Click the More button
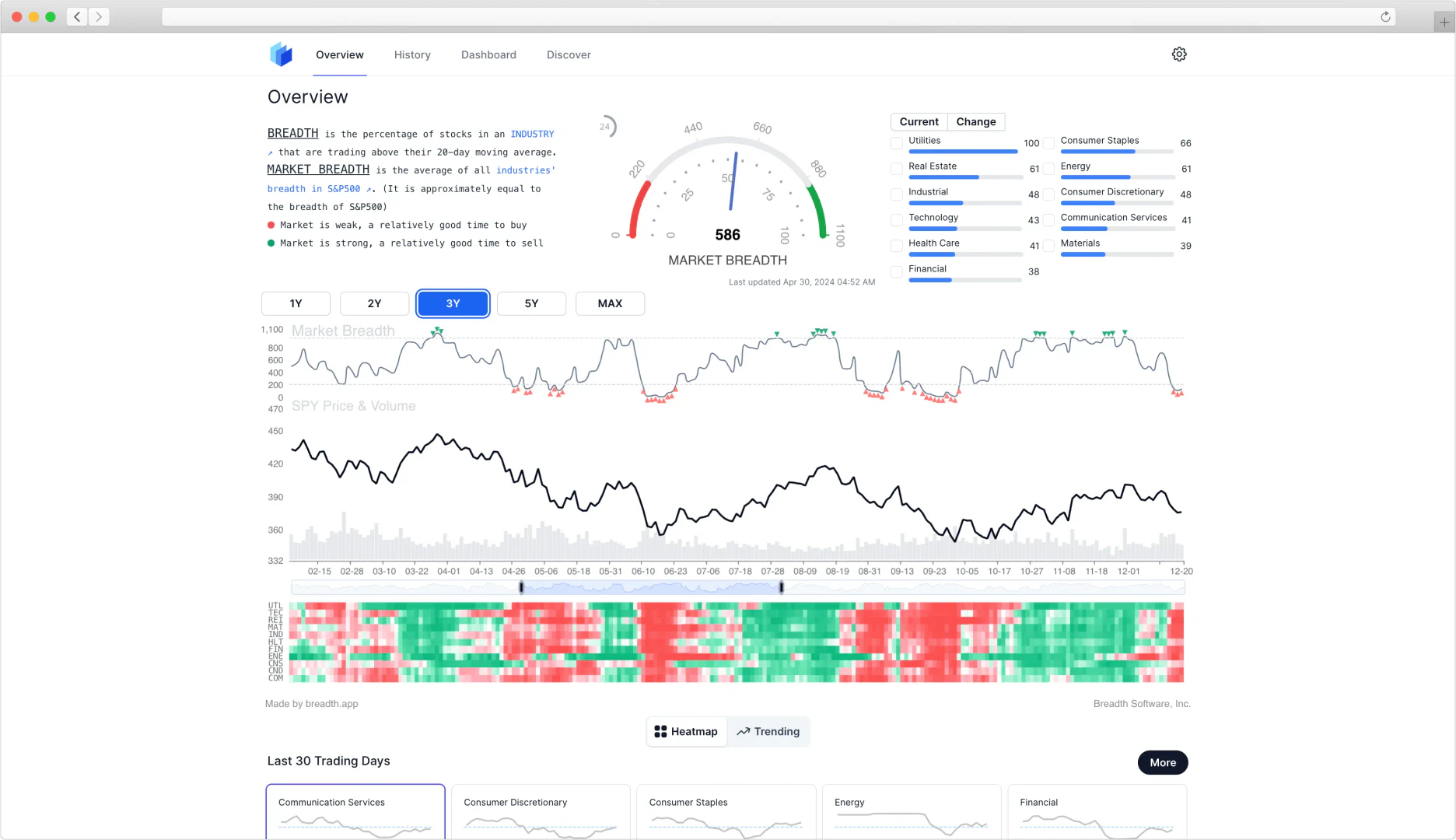1456x840 pixels. coord(1162,763)
